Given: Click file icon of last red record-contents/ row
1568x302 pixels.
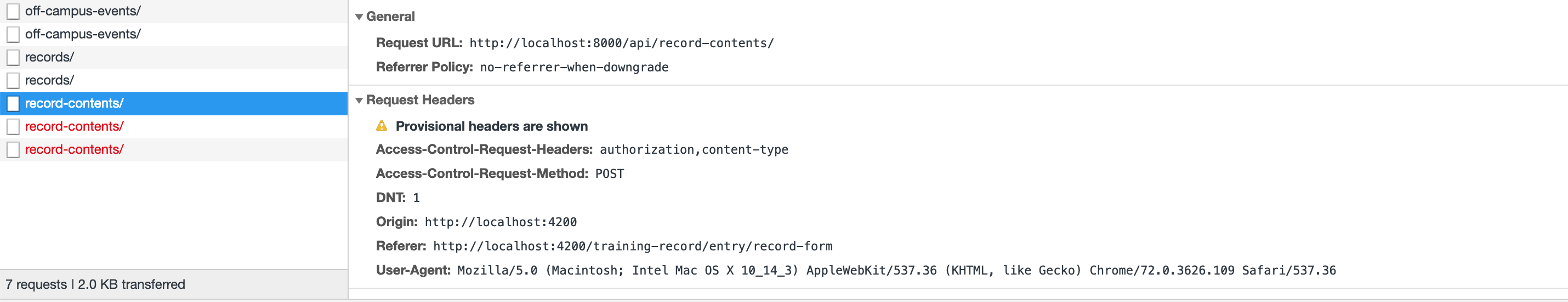Looking at the screenshot, I should 13,149.
